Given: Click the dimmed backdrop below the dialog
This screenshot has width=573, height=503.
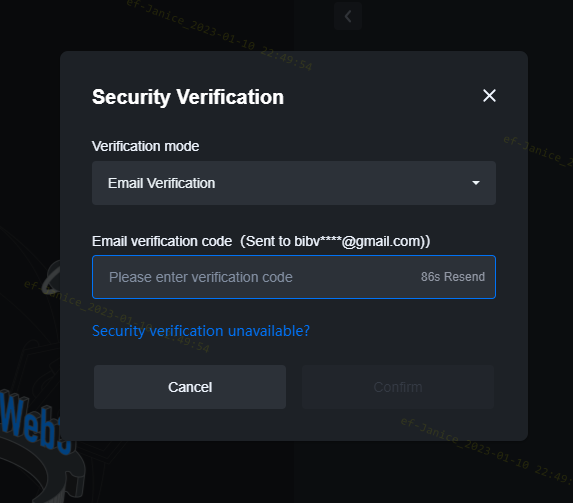Looking at the screenshot, I should (292, 473).
